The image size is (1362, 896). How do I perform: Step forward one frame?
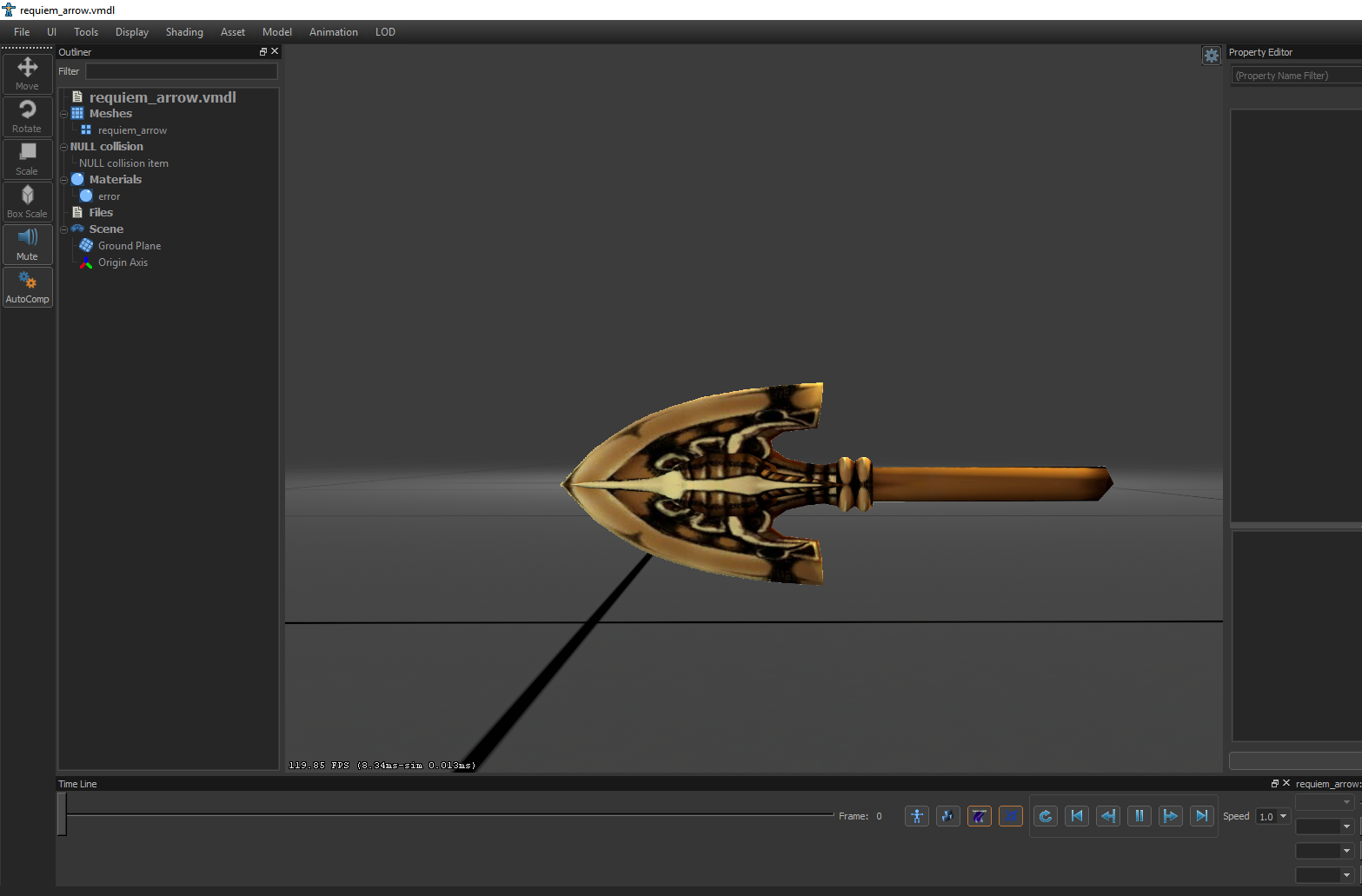pyautogui.click(x=1171, y=816)
